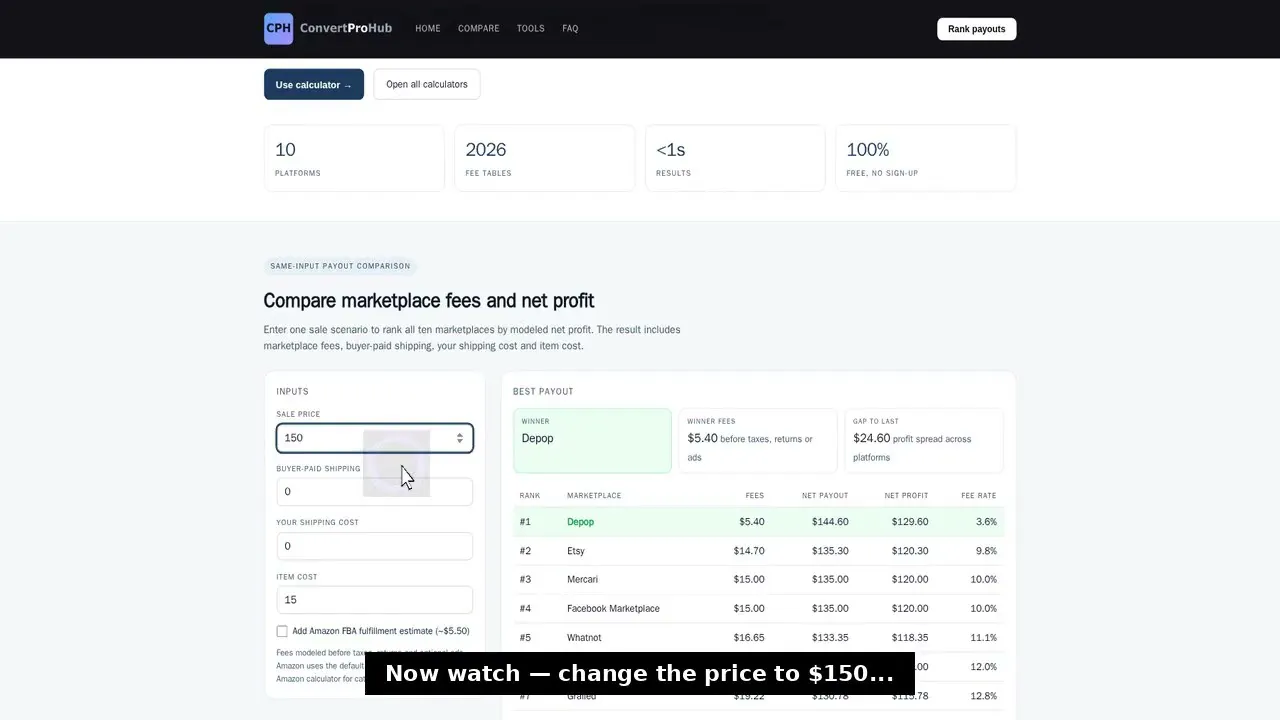Click the $5.40 Winner Fees card

(758, 440)
